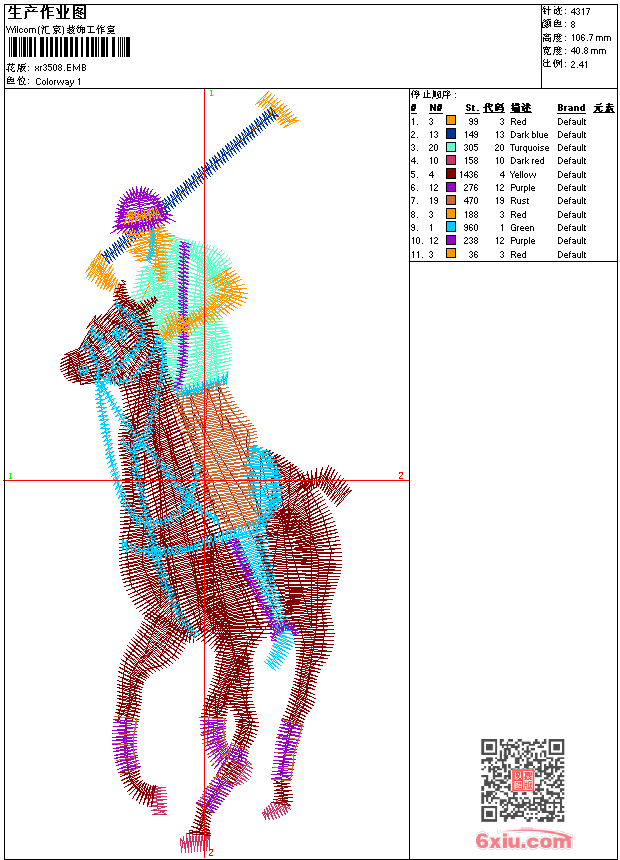The image size is (620, 860).
Task: Click the 'Default' brand in the Turquoise row
Action: [572, 148]
